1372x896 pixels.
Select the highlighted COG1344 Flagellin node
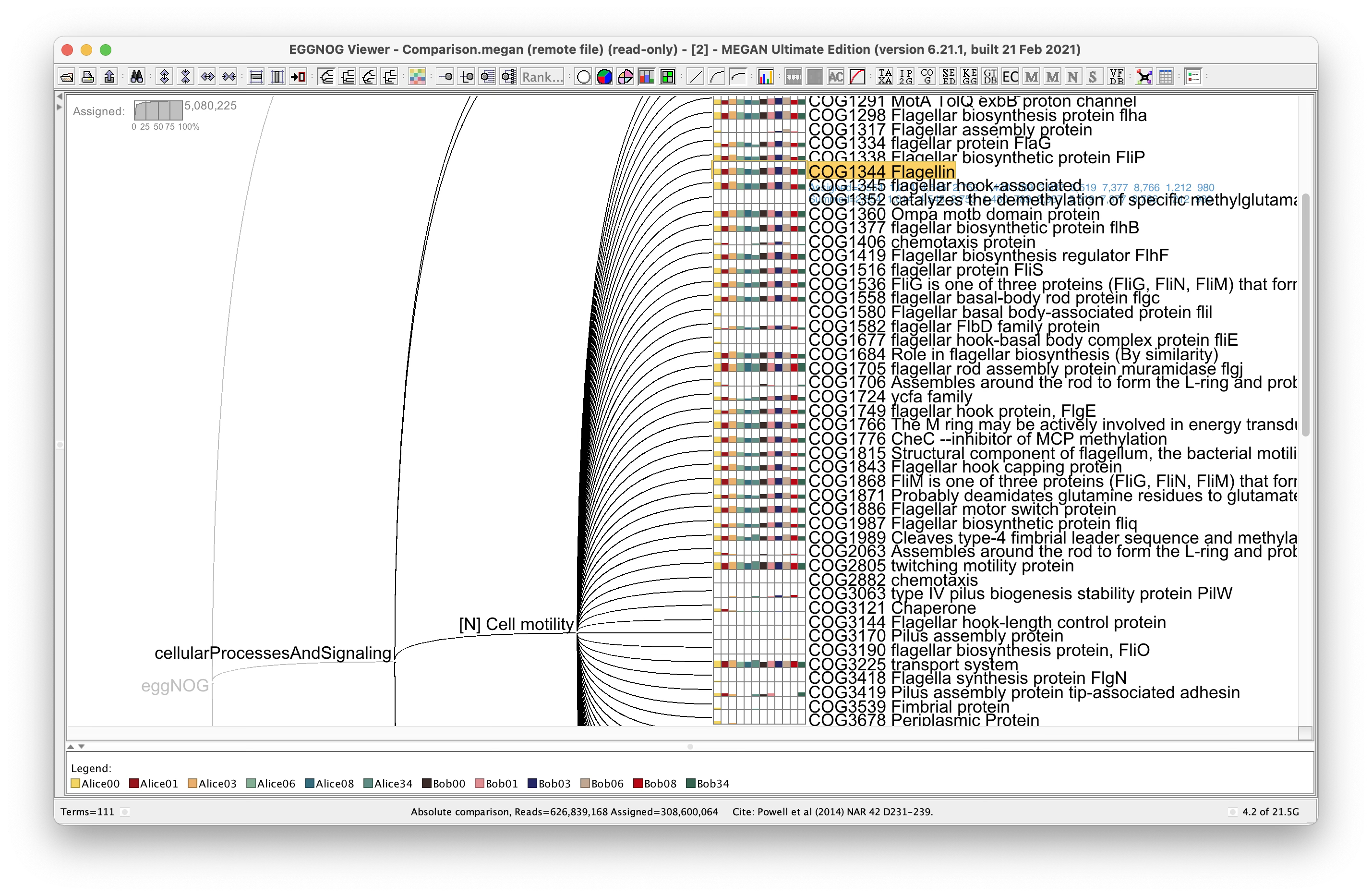[x=881, y=171]
